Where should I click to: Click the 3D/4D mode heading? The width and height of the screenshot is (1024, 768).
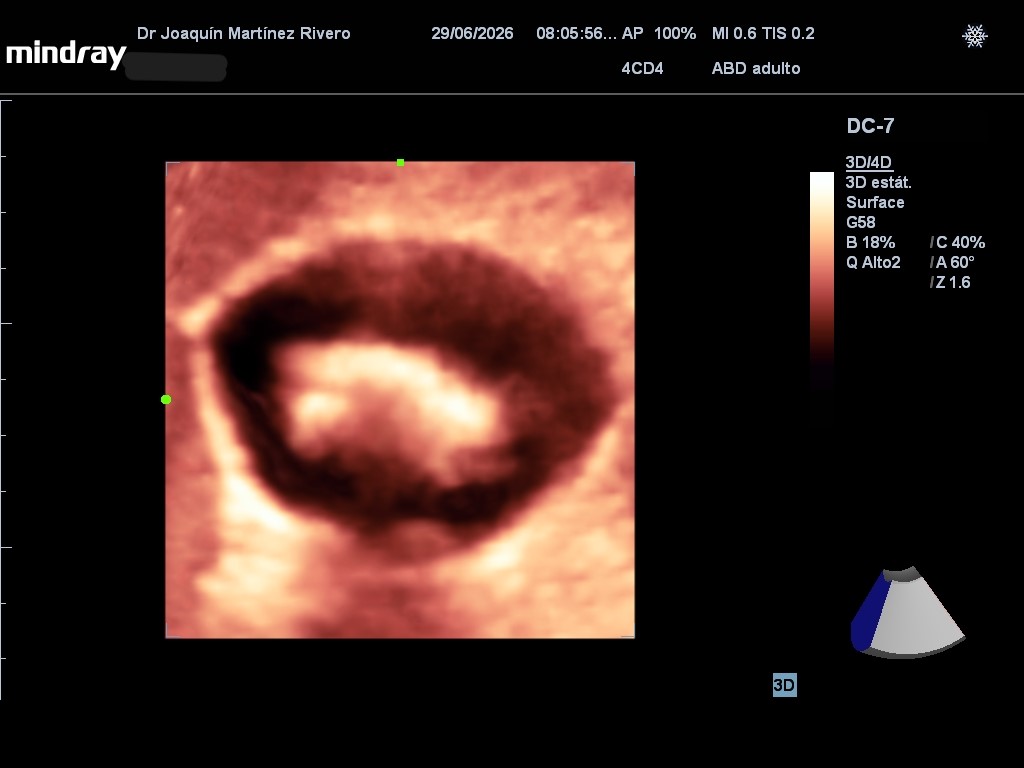point(869,162)
